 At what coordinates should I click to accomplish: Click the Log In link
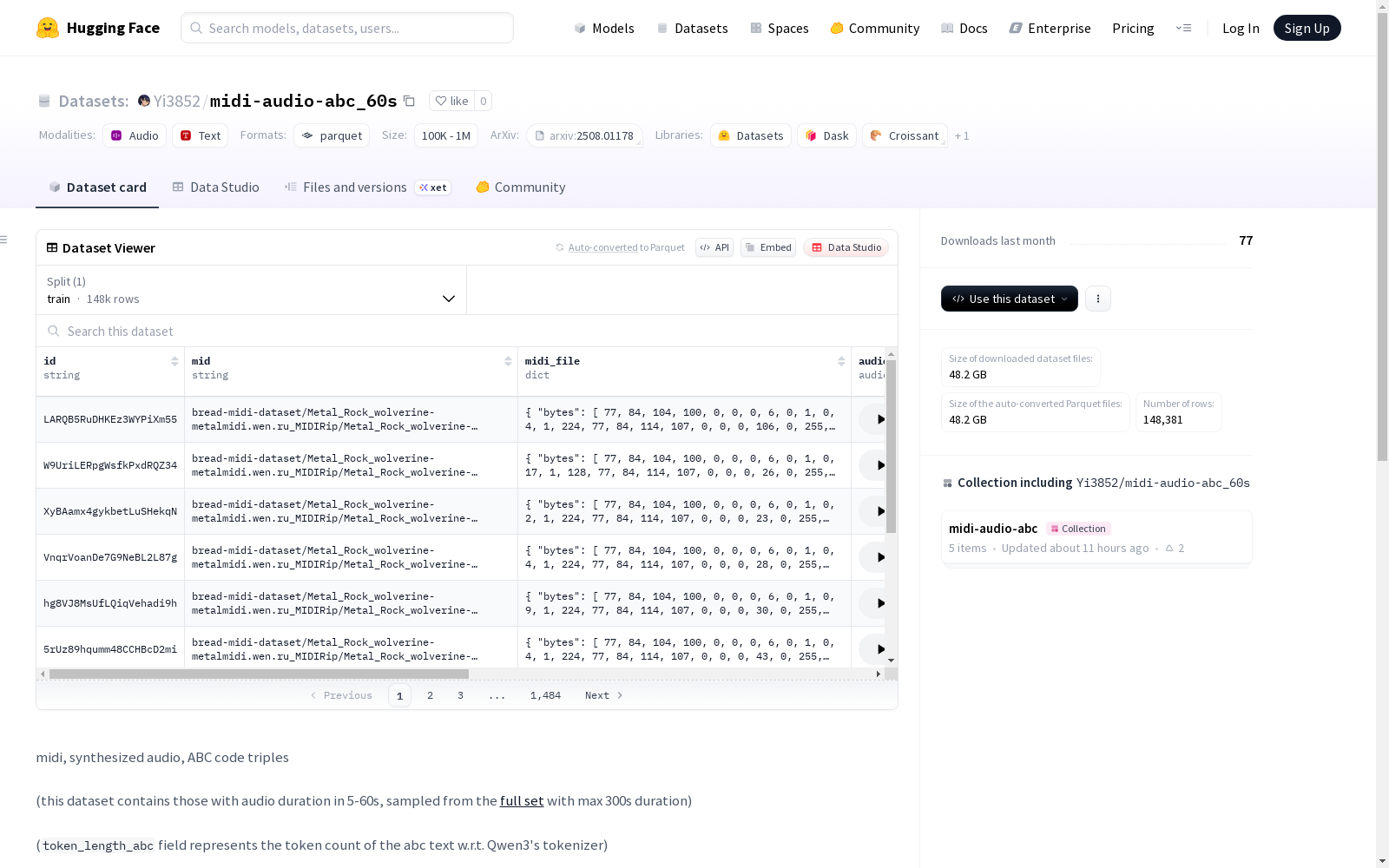pos(1241,28)
